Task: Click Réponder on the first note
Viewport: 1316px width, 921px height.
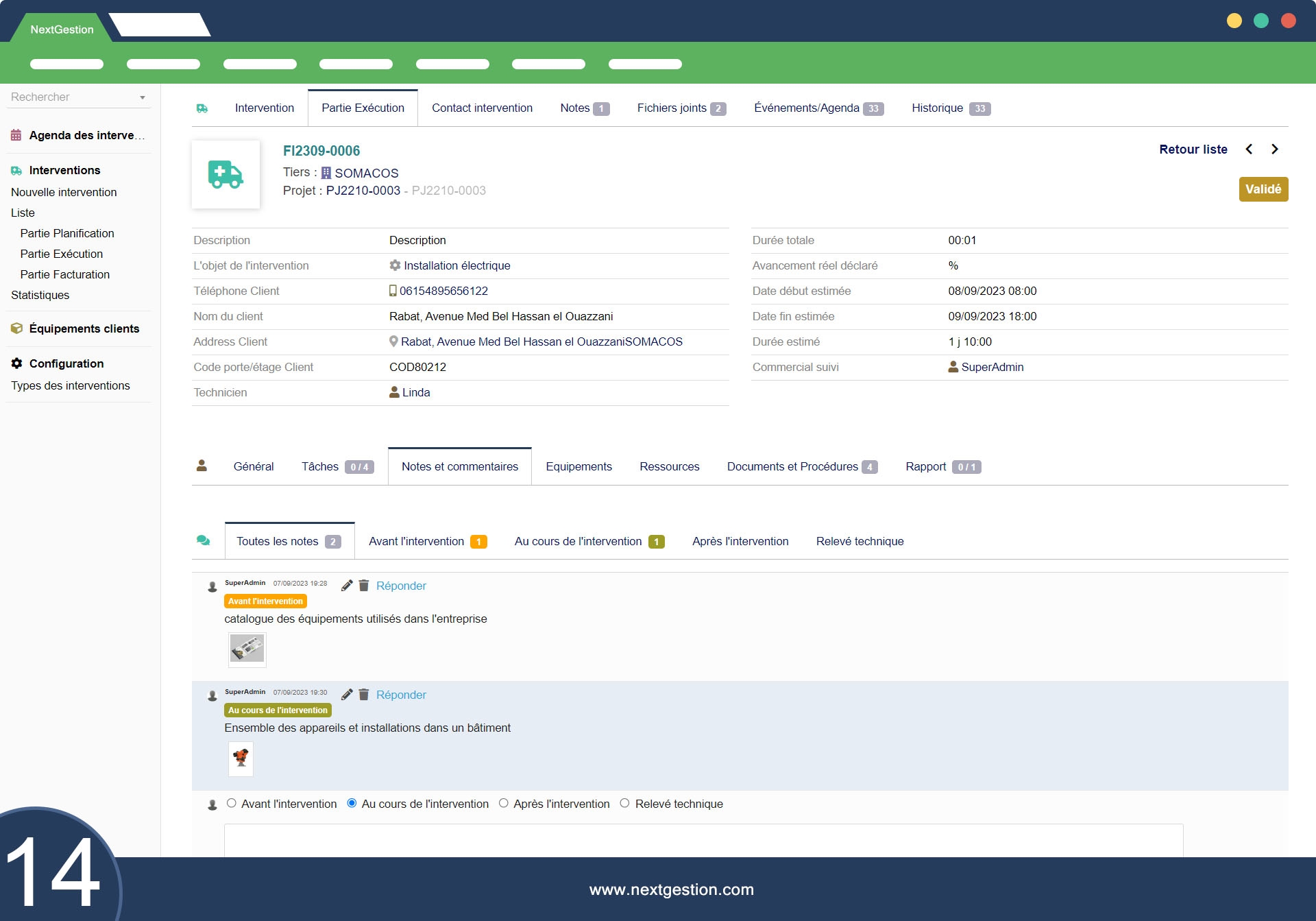Action: [401, 586]
